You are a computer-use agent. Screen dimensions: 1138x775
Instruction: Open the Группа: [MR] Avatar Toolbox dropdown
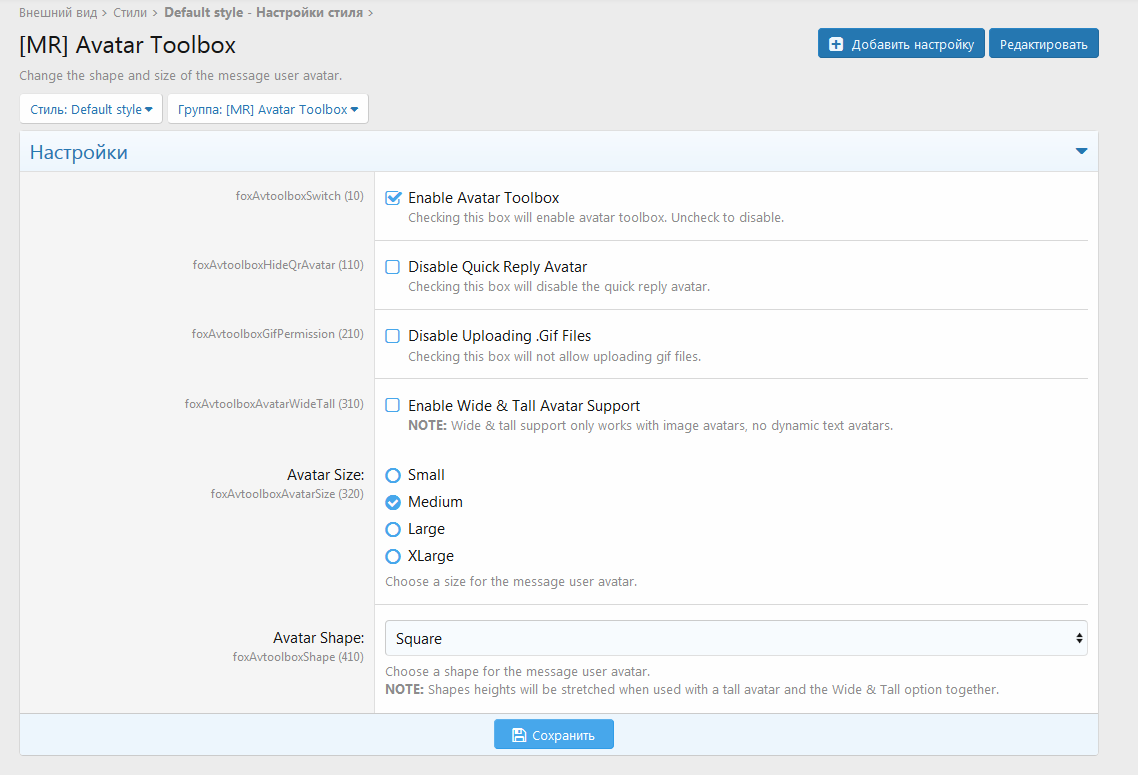[267, 109]
